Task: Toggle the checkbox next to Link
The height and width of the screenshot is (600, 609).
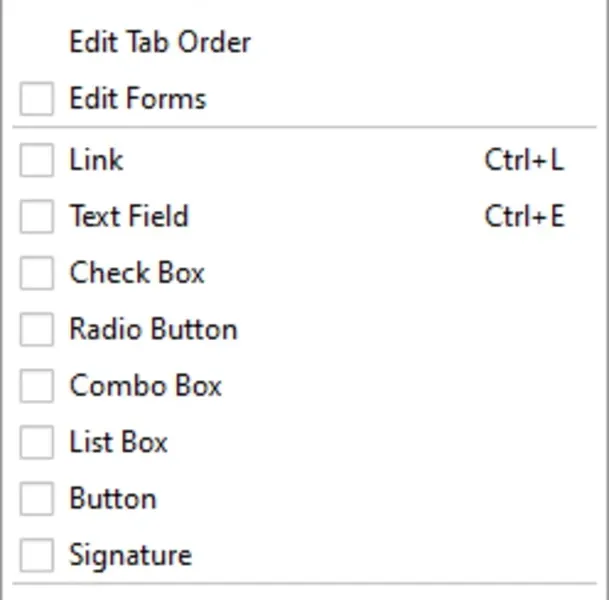Action: [37, 160]
